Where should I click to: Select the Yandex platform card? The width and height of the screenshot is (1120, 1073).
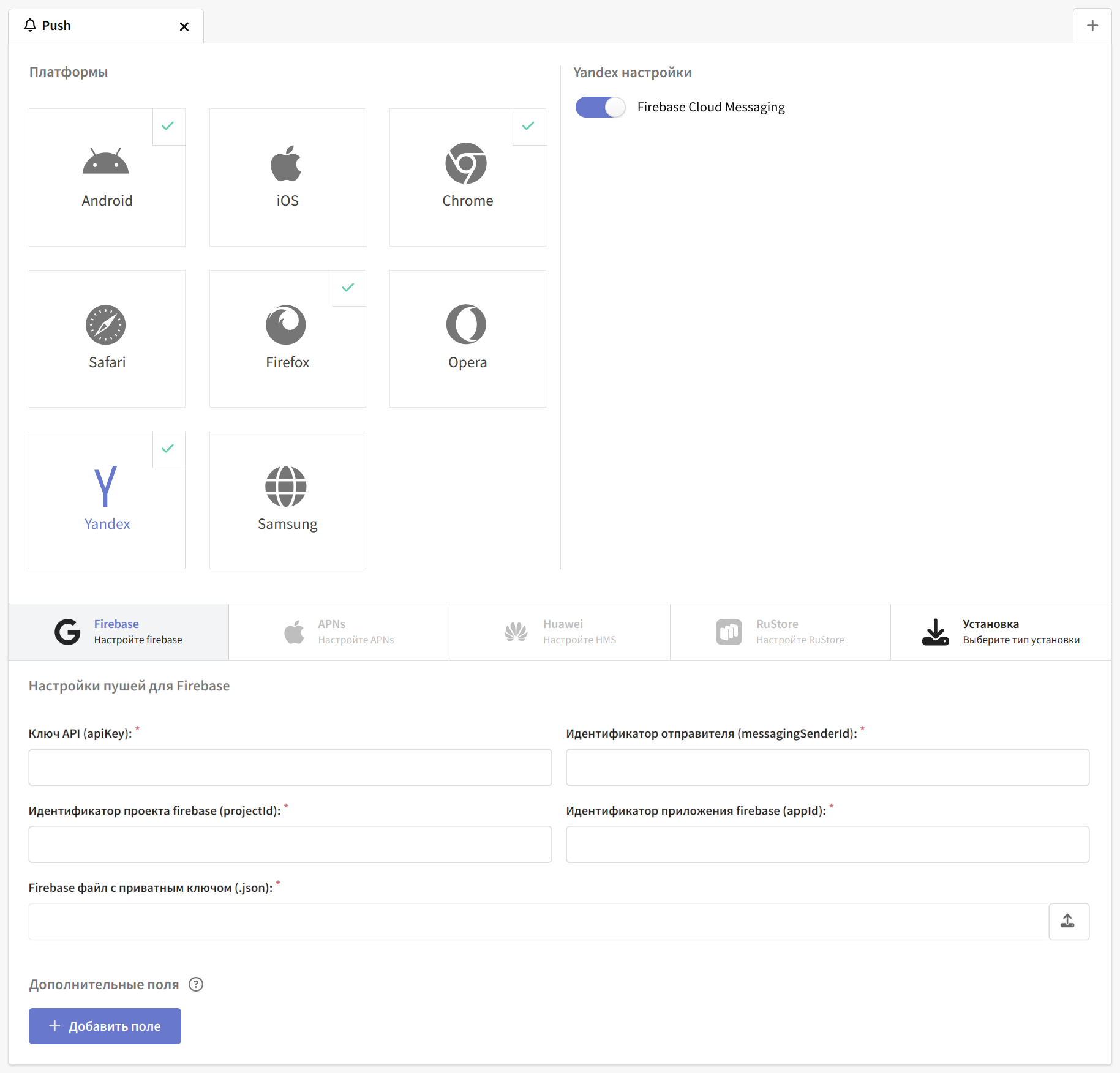[x=107, y=501]
